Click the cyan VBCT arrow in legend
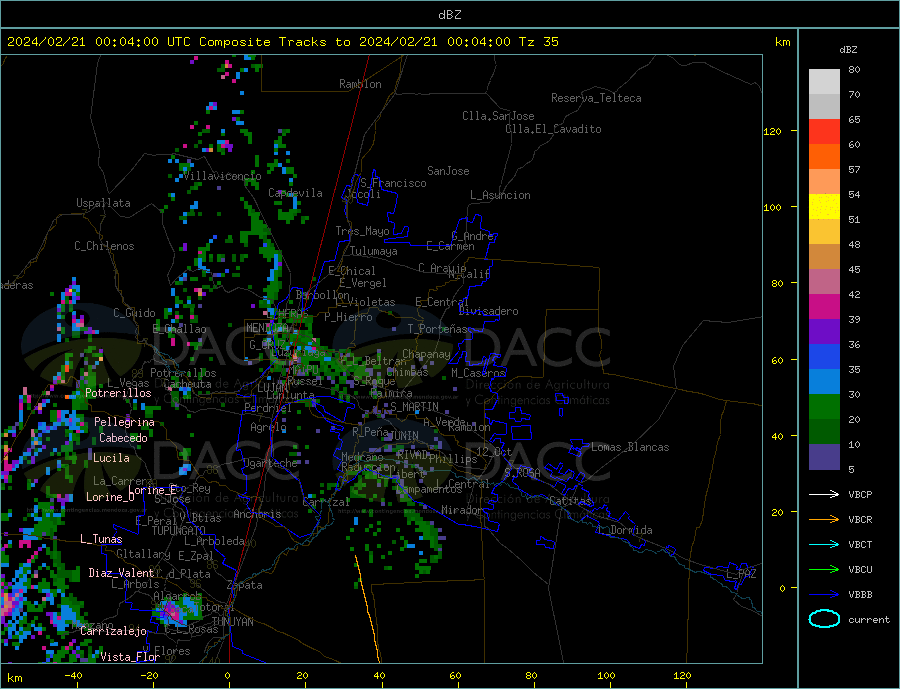 coord(824,544)
